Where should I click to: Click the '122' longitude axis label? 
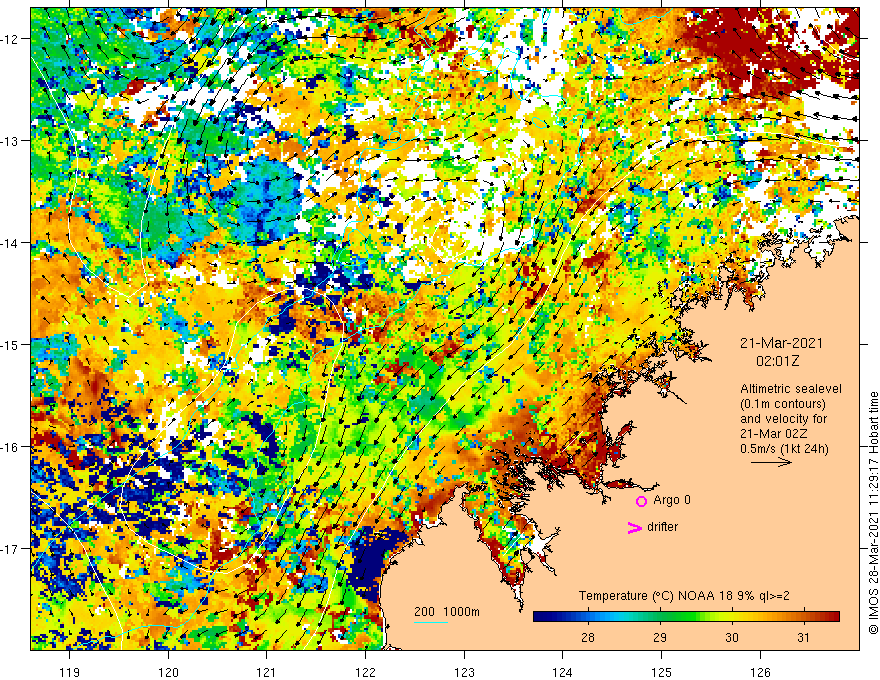365,673
